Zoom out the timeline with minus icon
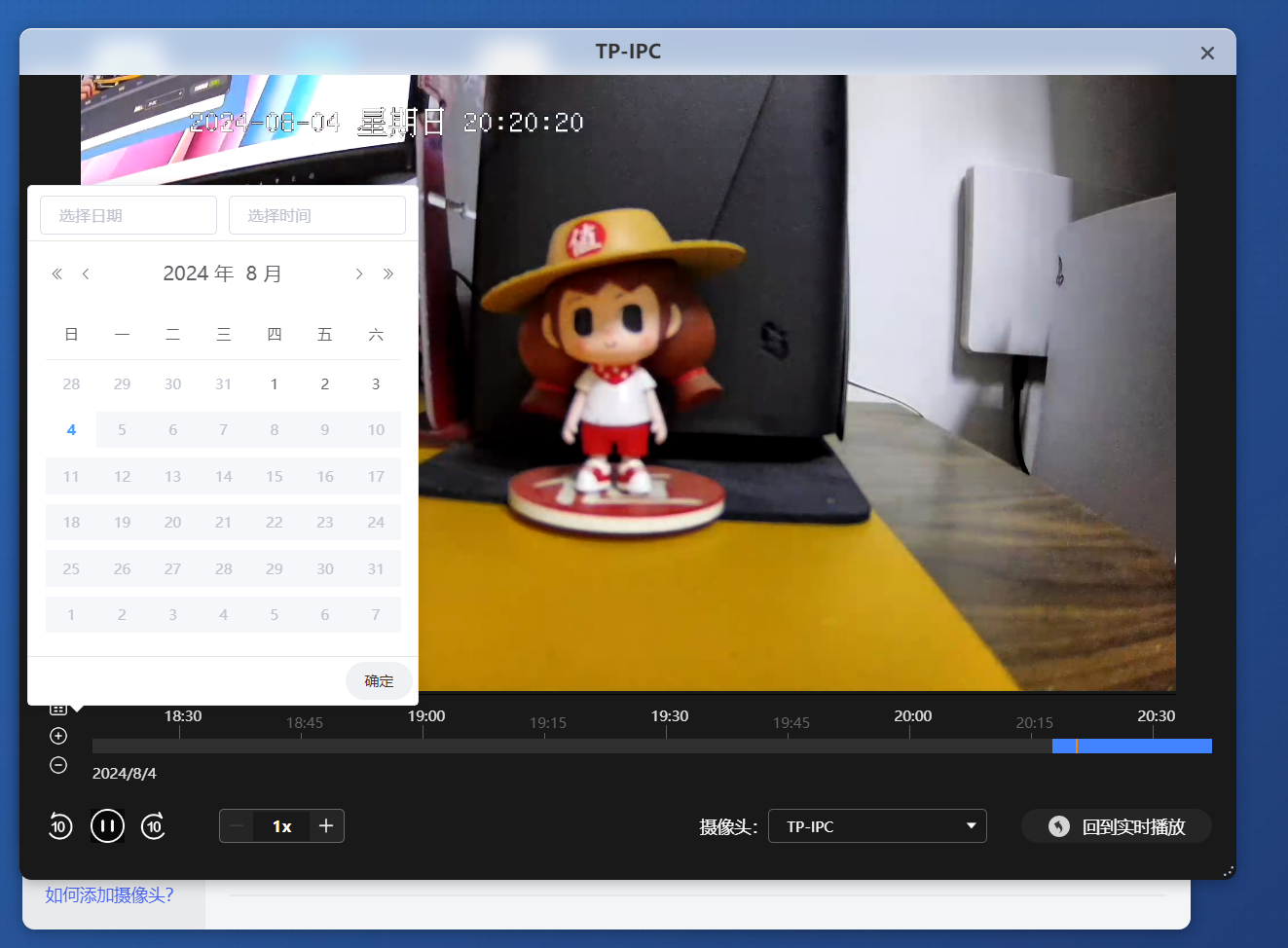 [x=58, y=765]
